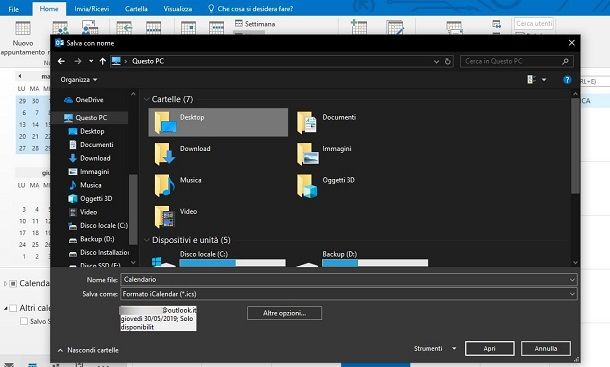The image size is (610, 367).
Task: Switch to the Home ribbon tab
Action: pos(49,9)
